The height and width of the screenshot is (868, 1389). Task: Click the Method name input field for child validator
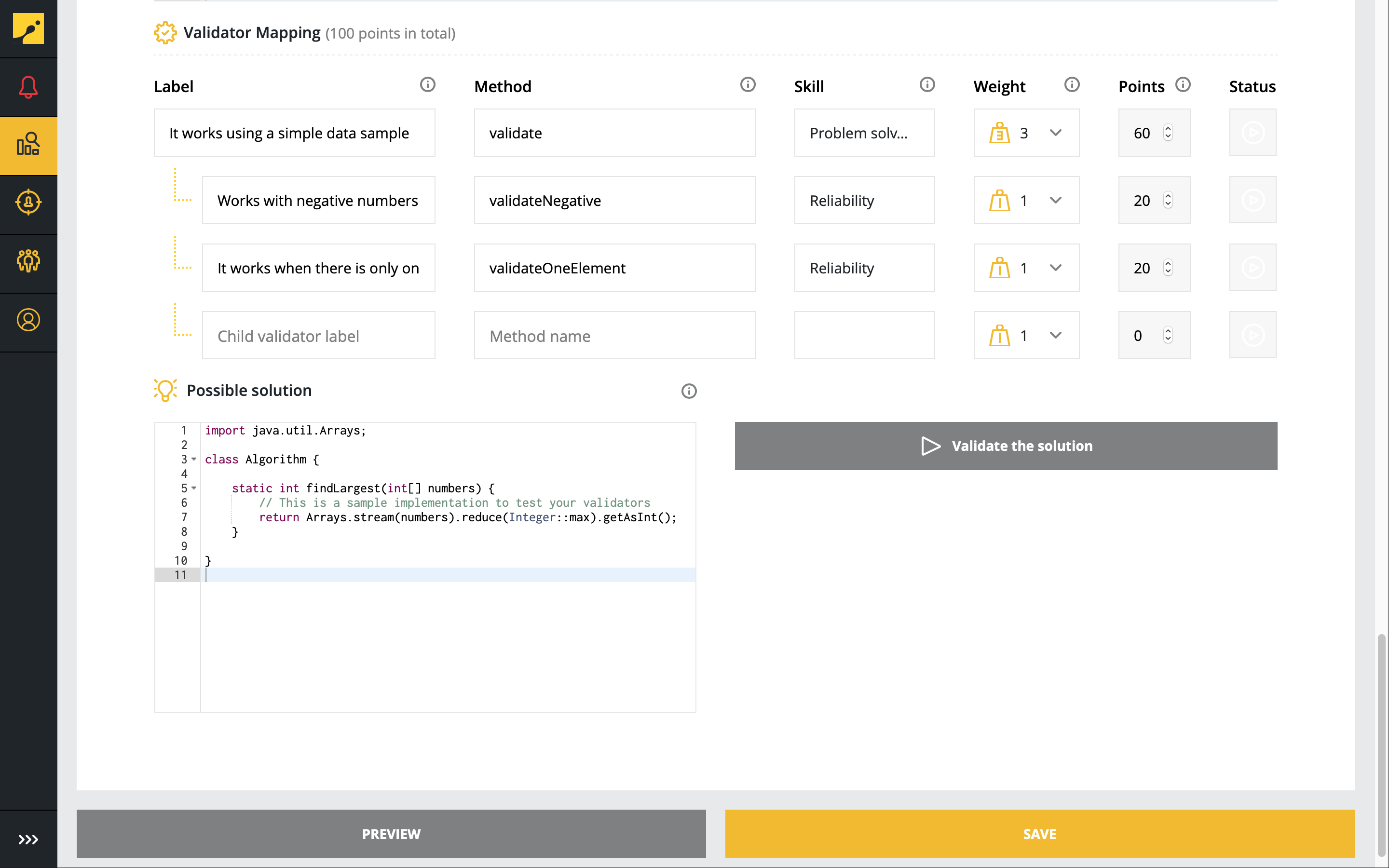coord(614,335)
